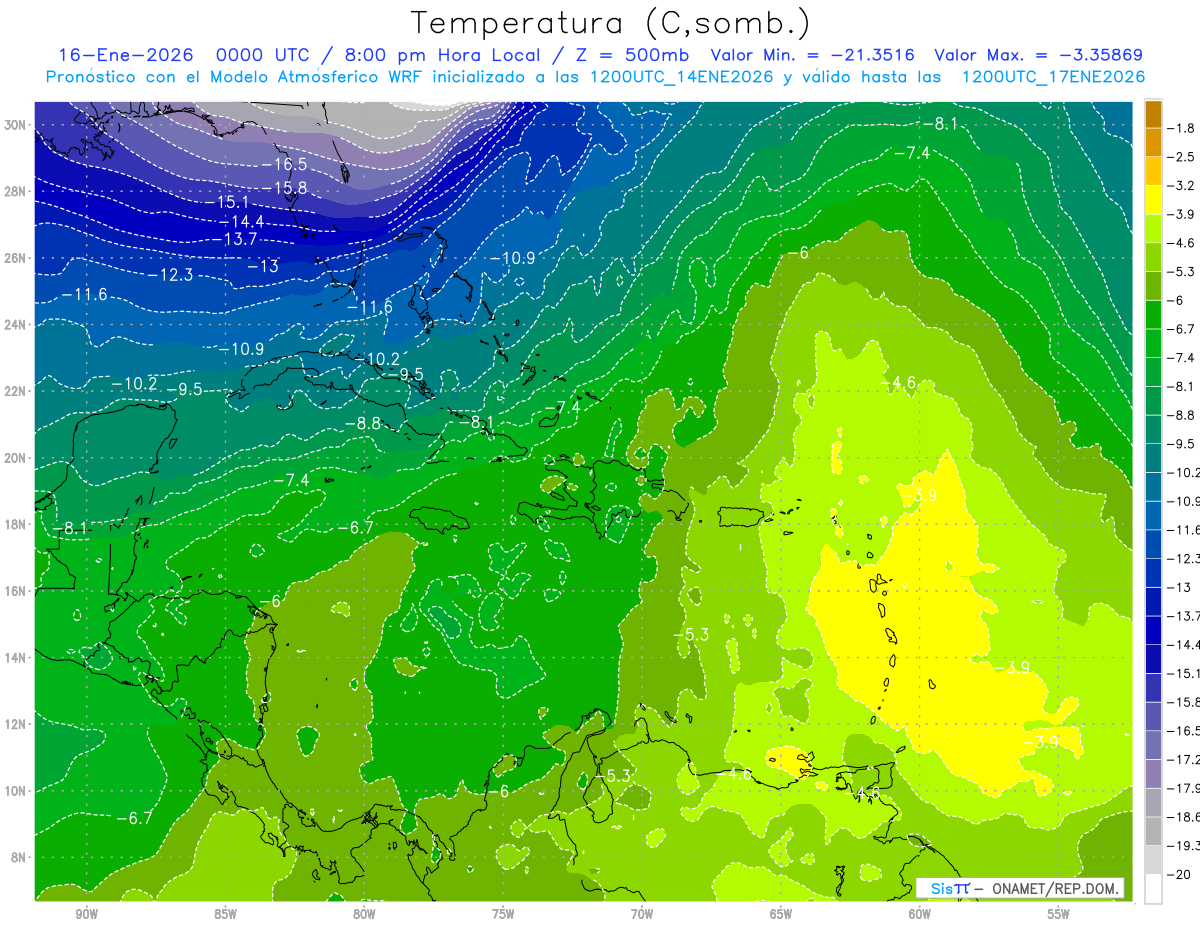This screenshot has height=927, width=1200.
Task: Click the '18N' latitude axis label
Action: pos(17,525)
